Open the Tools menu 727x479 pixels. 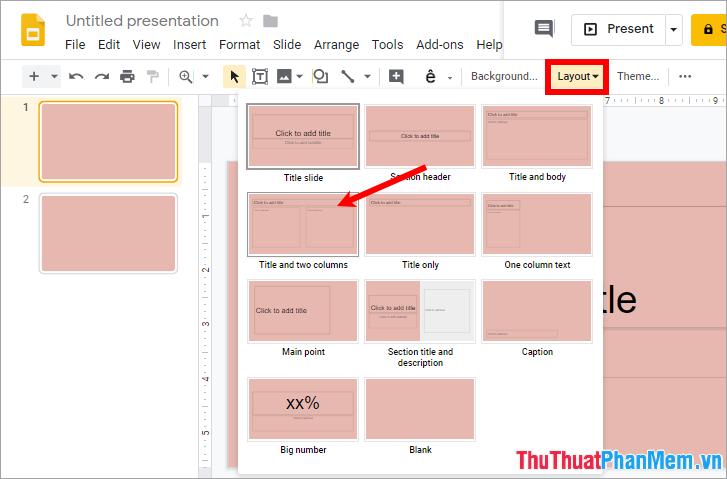[x=387, y=45]
